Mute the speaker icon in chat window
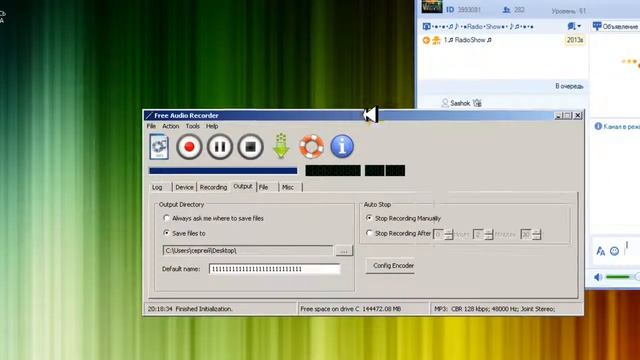 pyautogui.click(x=598, y=277)
